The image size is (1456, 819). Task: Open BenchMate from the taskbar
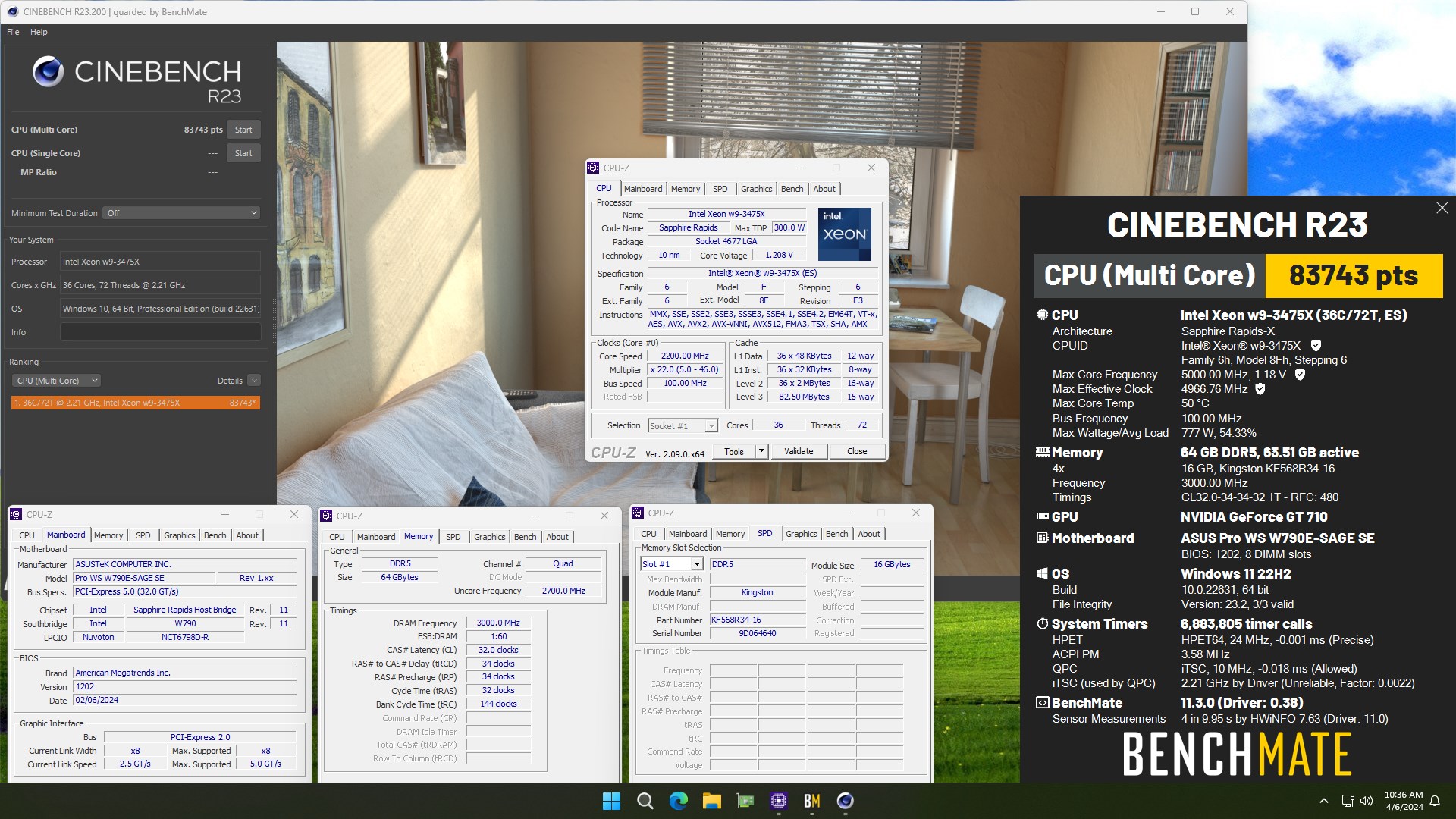click(x=811, y=801)
